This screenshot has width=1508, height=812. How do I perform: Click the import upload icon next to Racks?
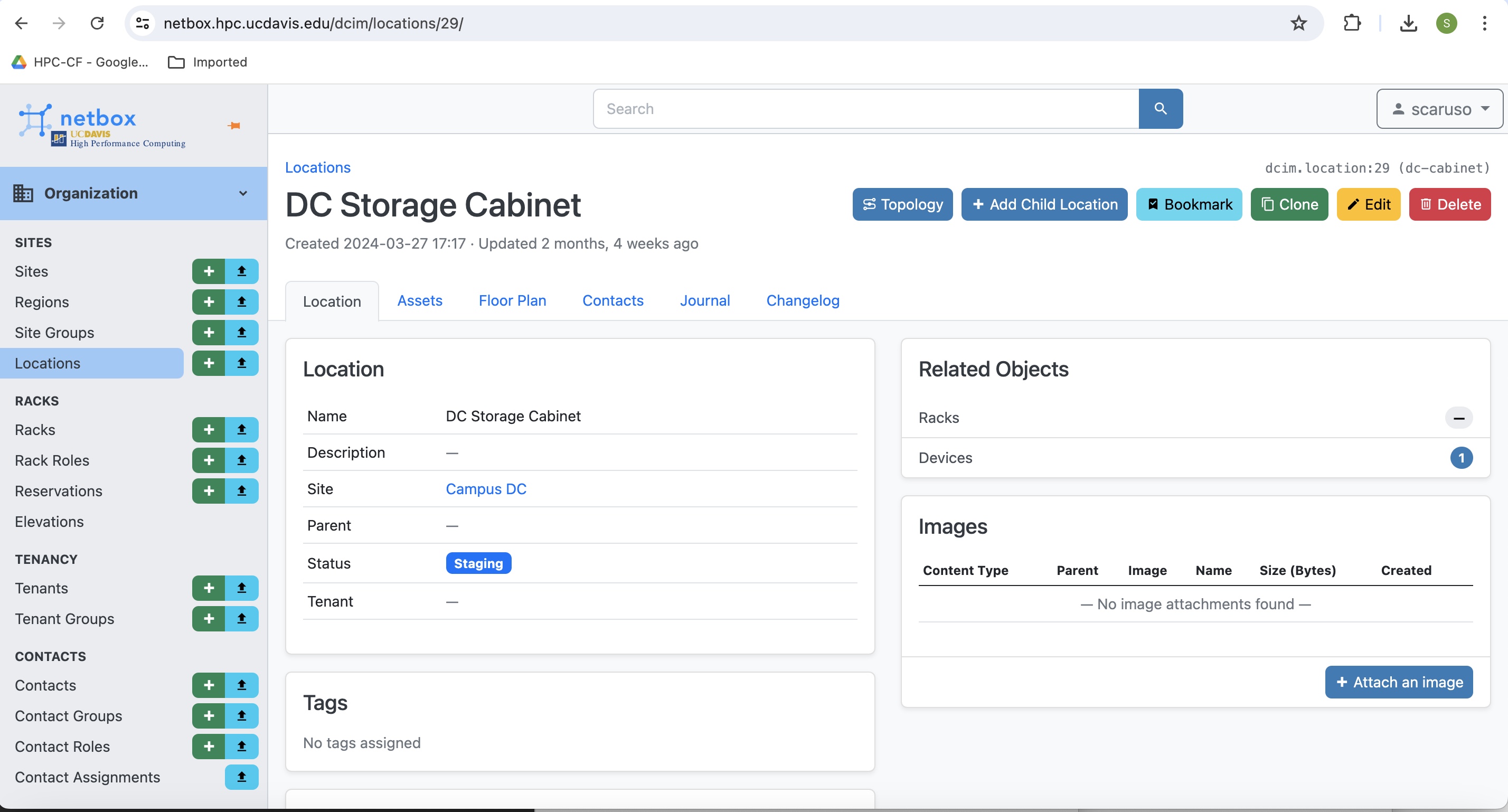(241, 430)
